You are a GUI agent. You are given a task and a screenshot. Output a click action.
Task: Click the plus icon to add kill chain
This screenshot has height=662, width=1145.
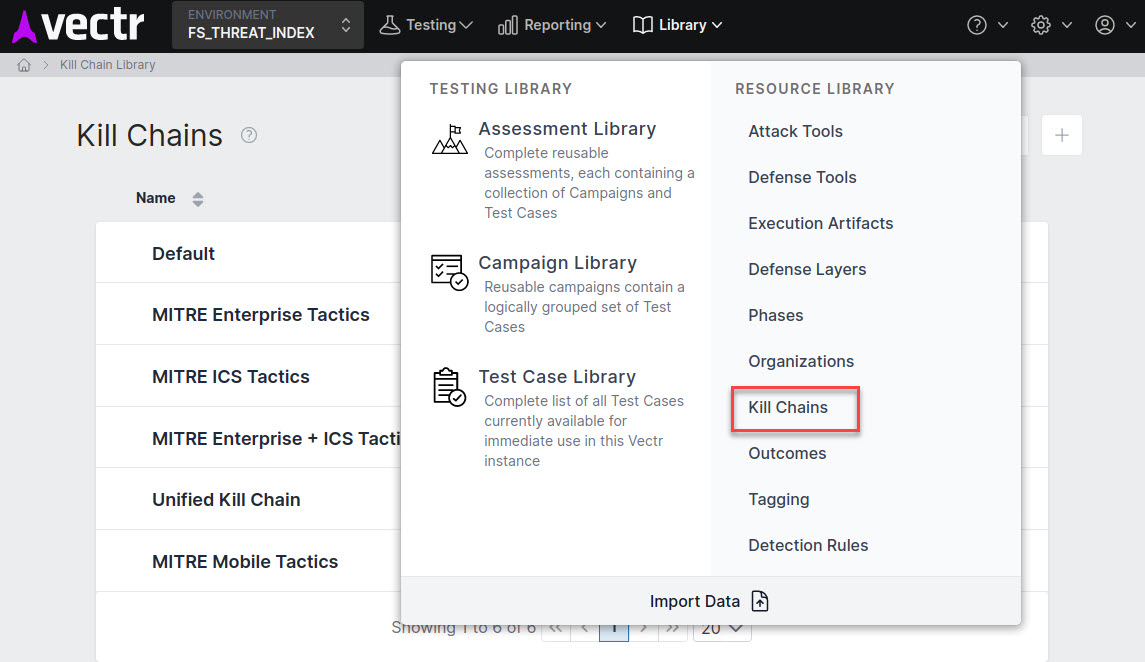click(1062, 135)
